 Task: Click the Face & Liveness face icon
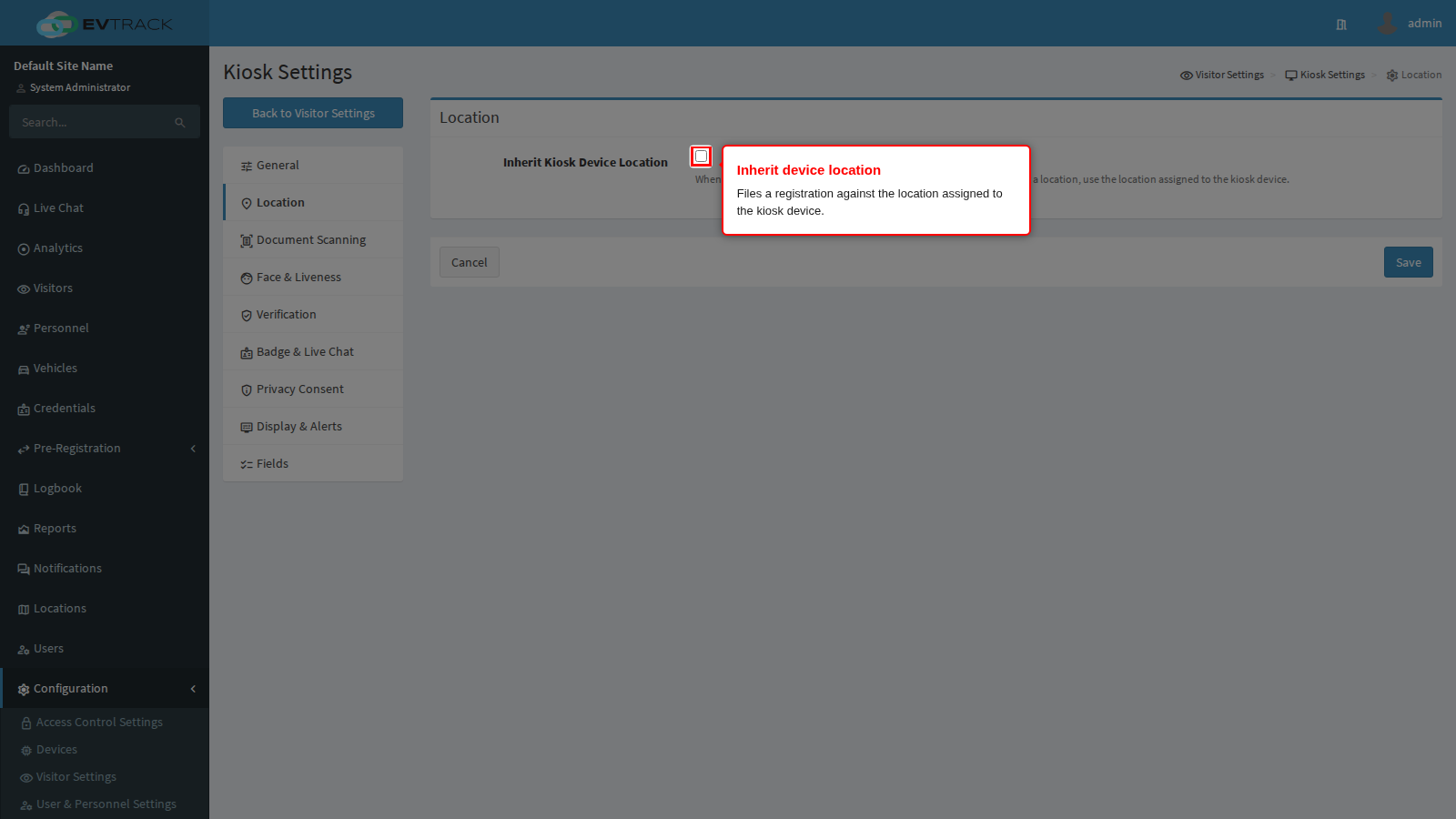click(x=247, y=278)
